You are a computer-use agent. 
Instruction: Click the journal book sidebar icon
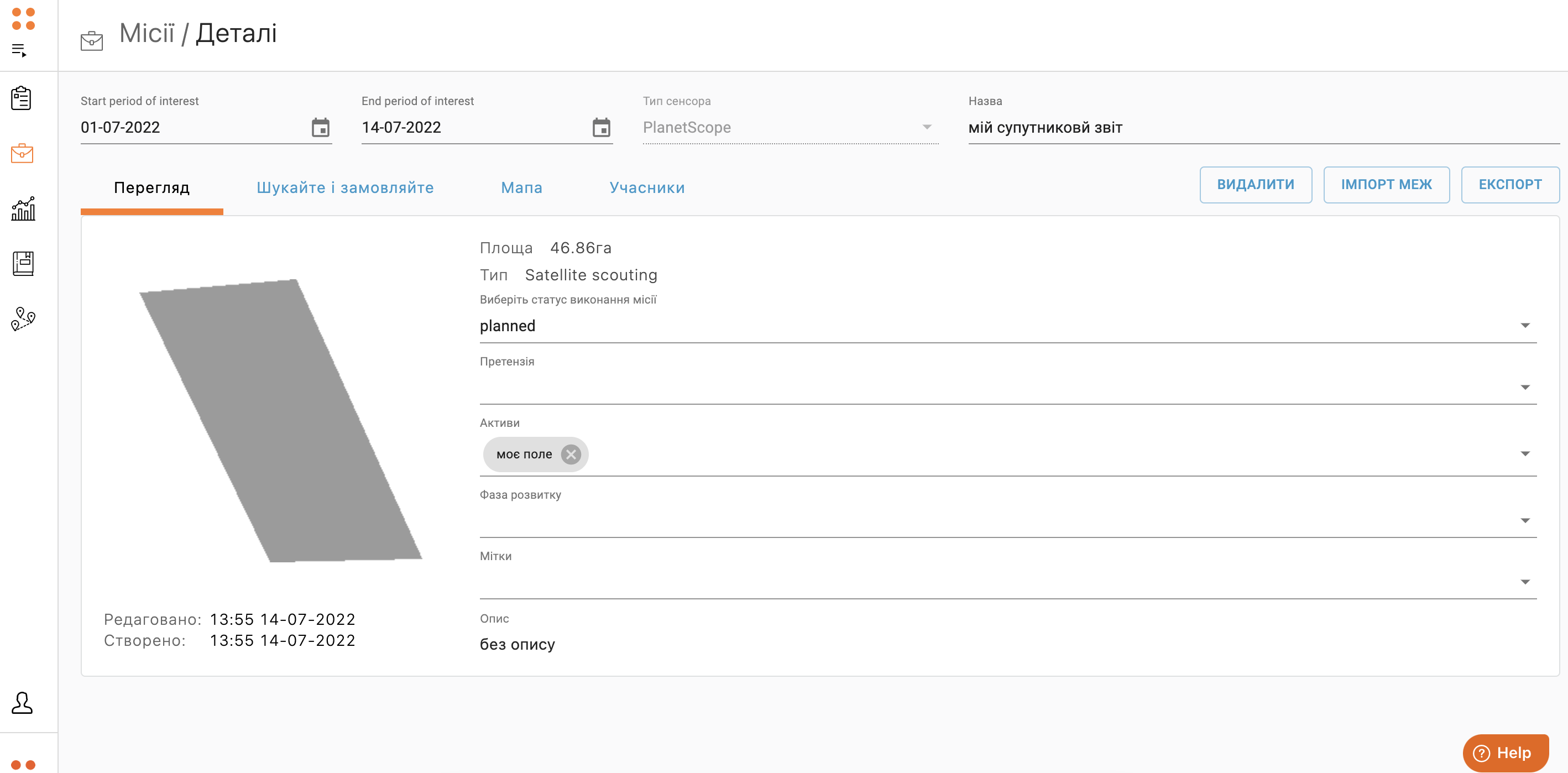click(23, 263)
